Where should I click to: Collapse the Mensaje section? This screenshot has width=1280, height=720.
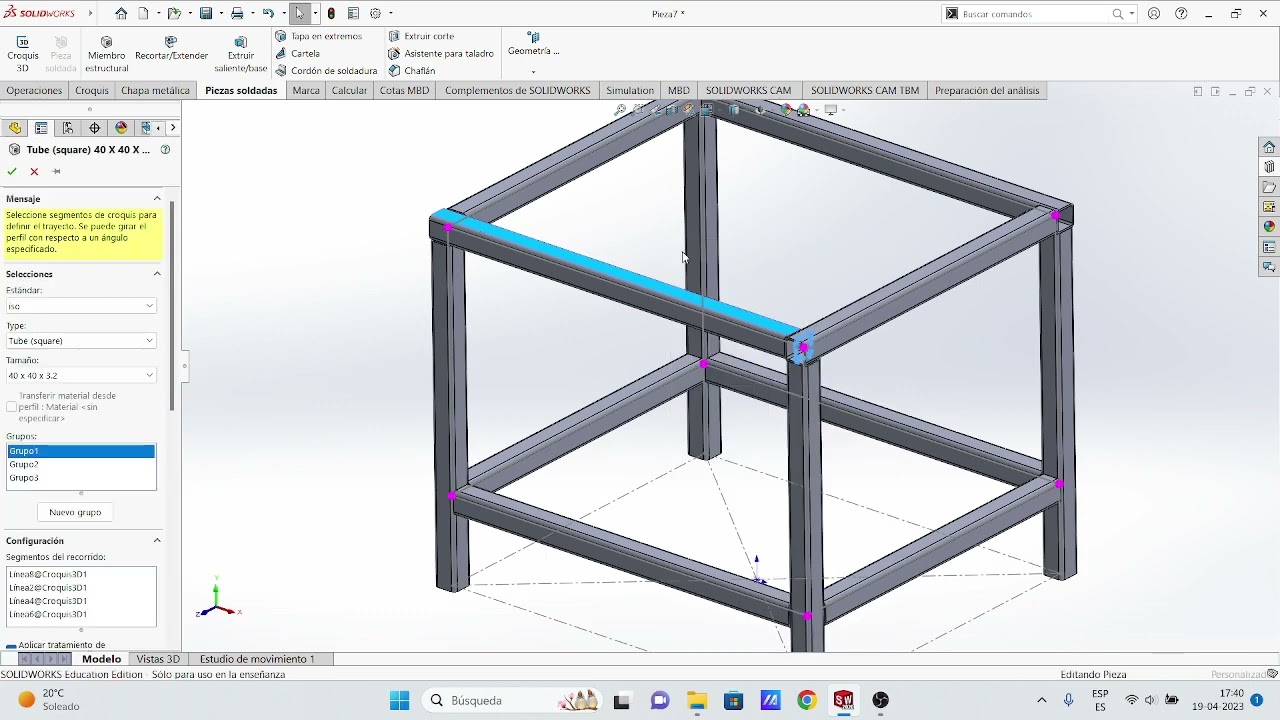point(157,199)
